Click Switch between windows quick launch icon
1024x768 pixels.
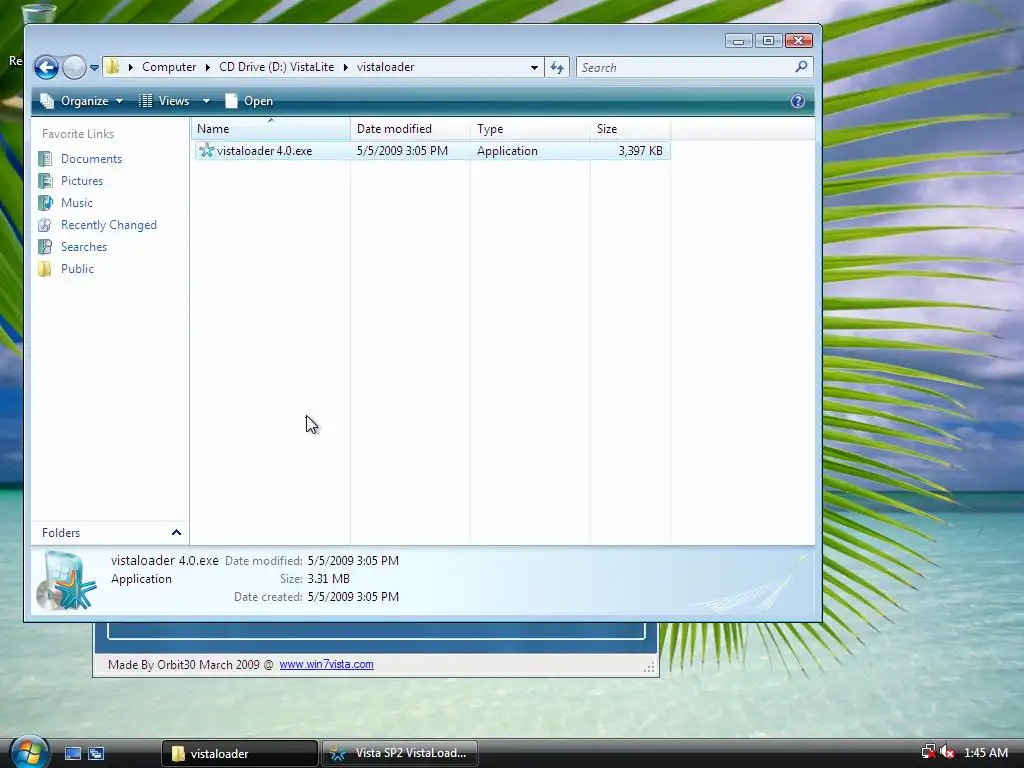(96, 754)
